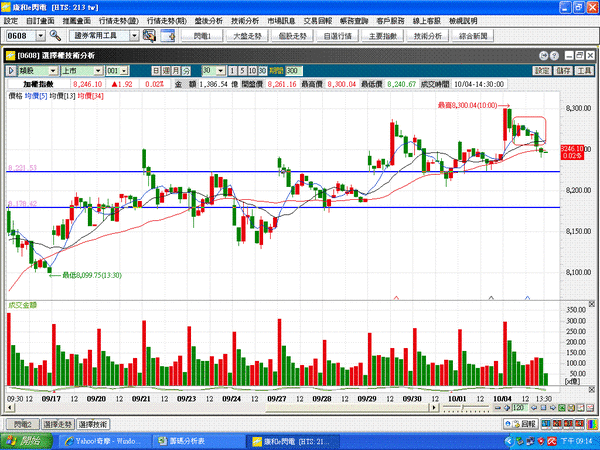
Task: Click the 回報 button at bottom right
Action: (x=521, y=424)
